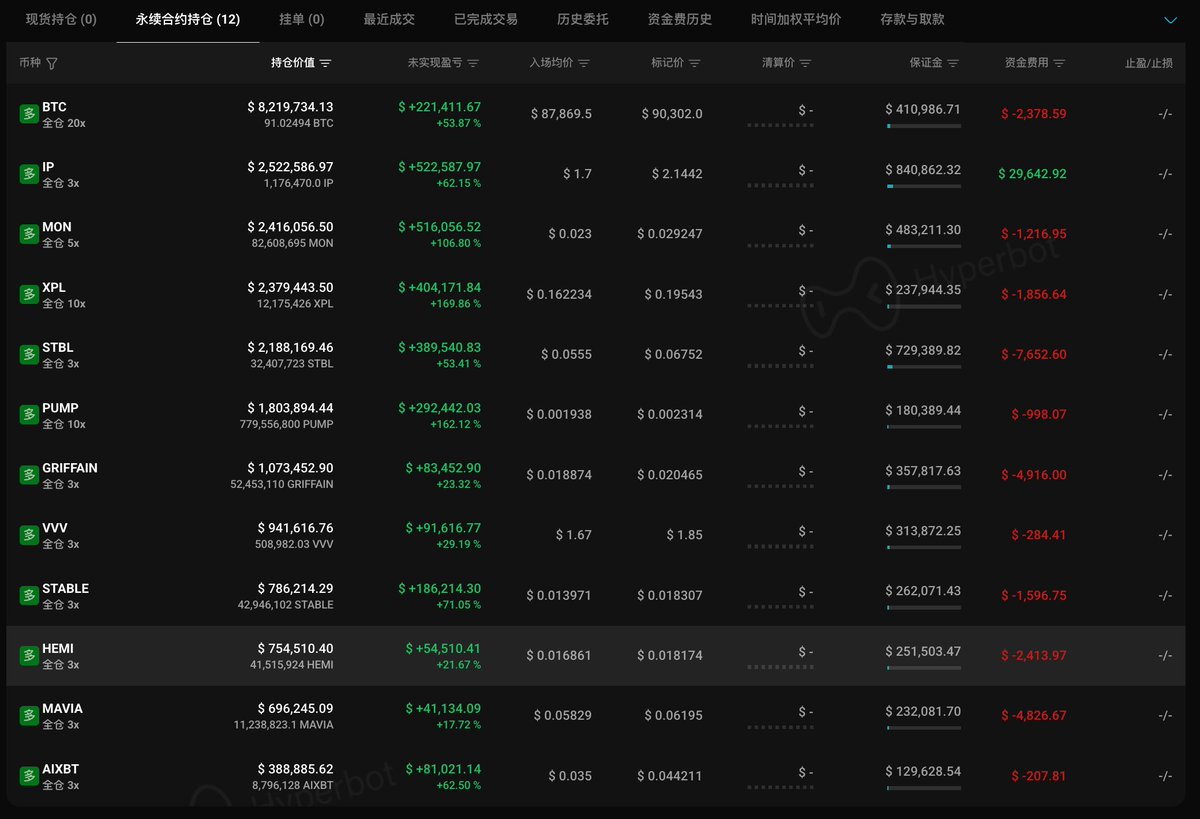This screenshot has width=1200, height=819.
Task: Click the 止盈/止损 column header
Action: point(1148,63)
